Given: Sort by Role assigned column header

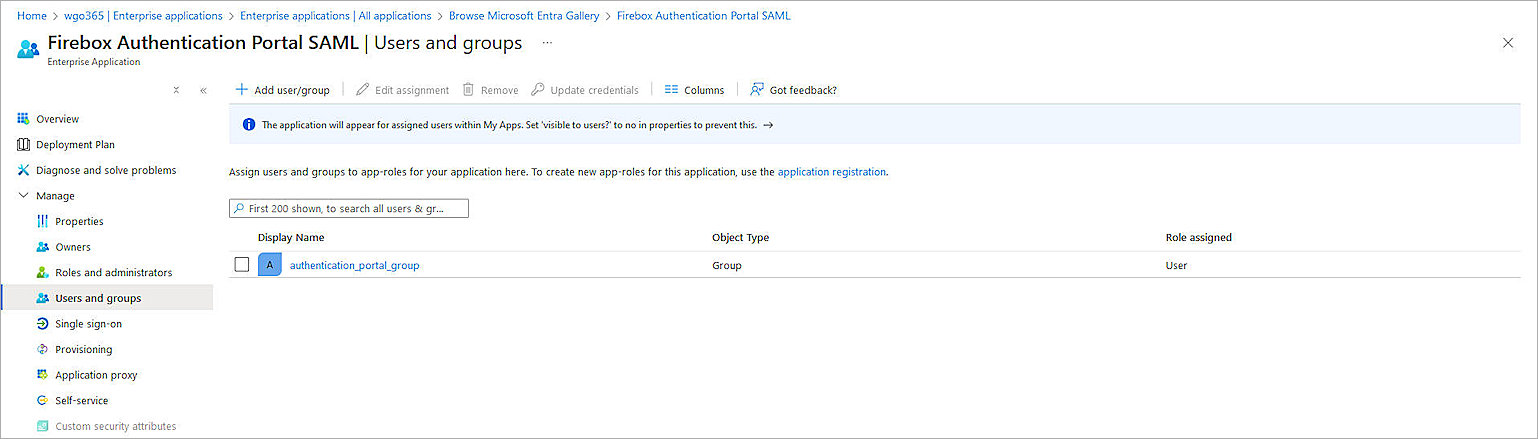Looking at the screenshot, I should [1198, 238].
